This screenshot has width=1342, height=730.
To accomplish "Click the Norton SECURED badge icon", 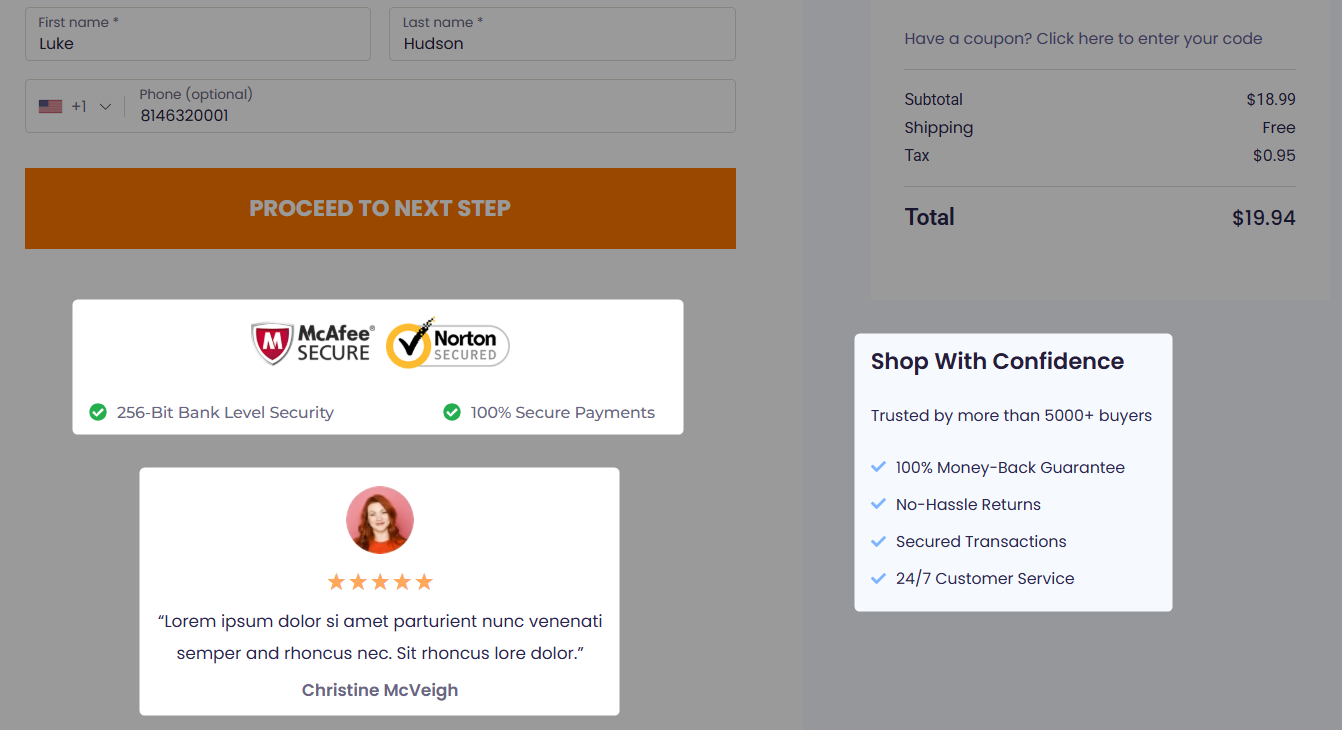I will click(x=447, y=343).
